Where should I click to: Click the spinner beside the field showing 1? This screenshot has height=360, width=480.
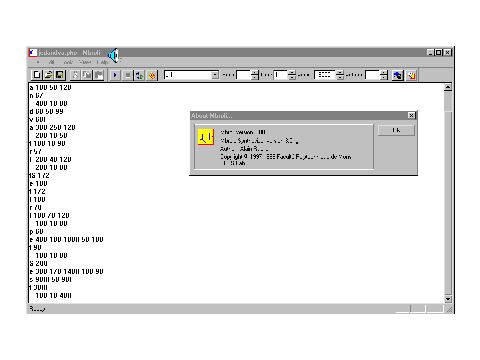point(292,75)
